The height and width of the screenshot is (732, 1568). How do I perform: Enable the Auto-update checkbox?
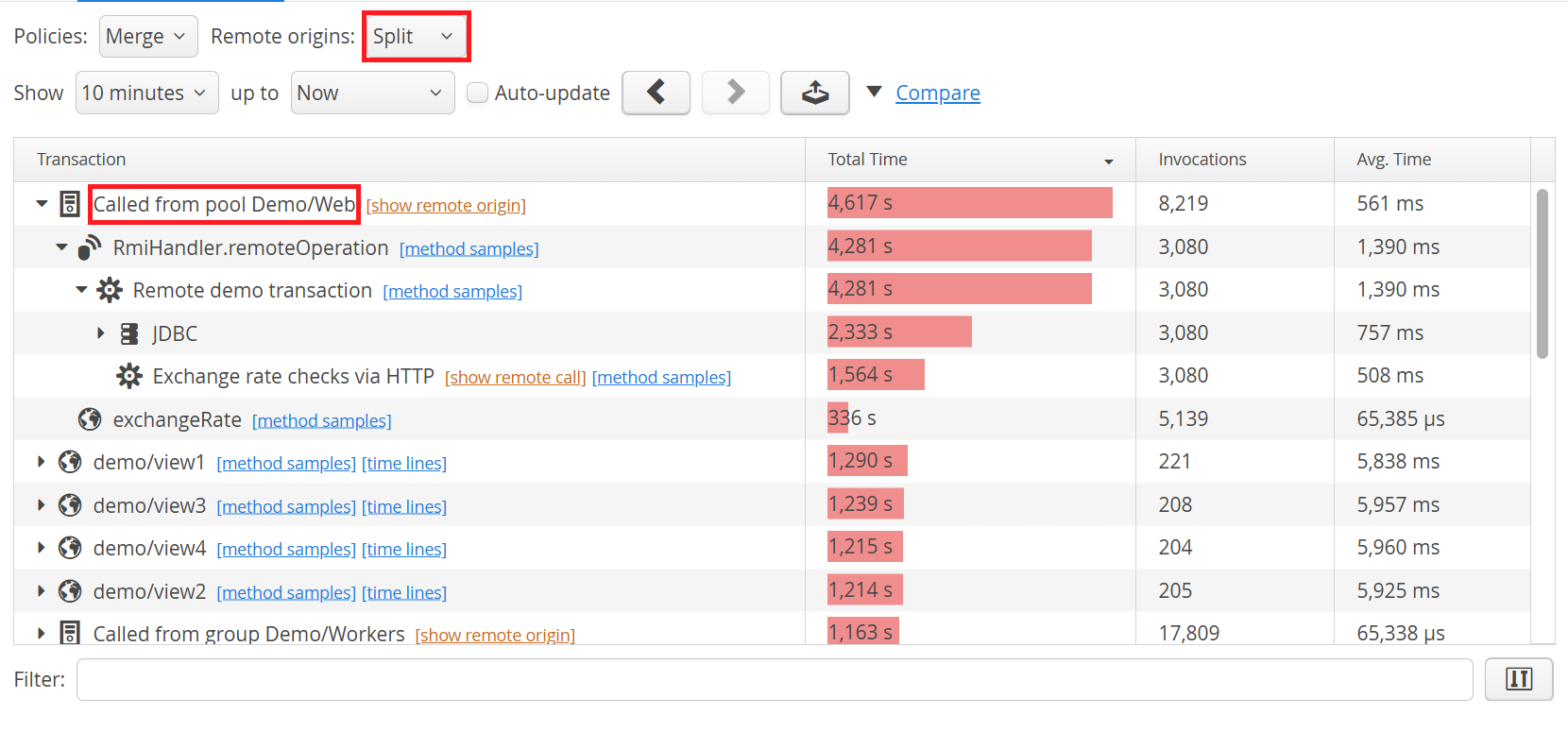[x=478, y=93]
